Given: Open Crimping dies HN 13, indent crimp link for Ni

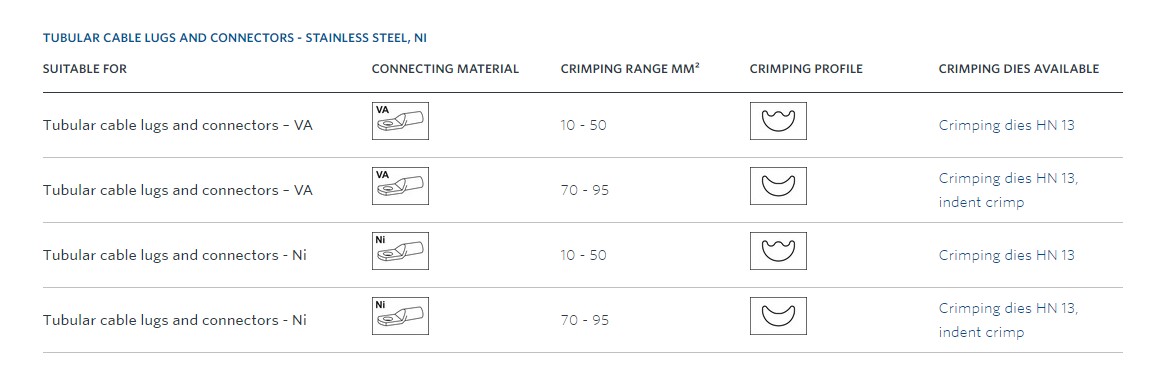Looking at the screenshot, I should (1009, 320).
